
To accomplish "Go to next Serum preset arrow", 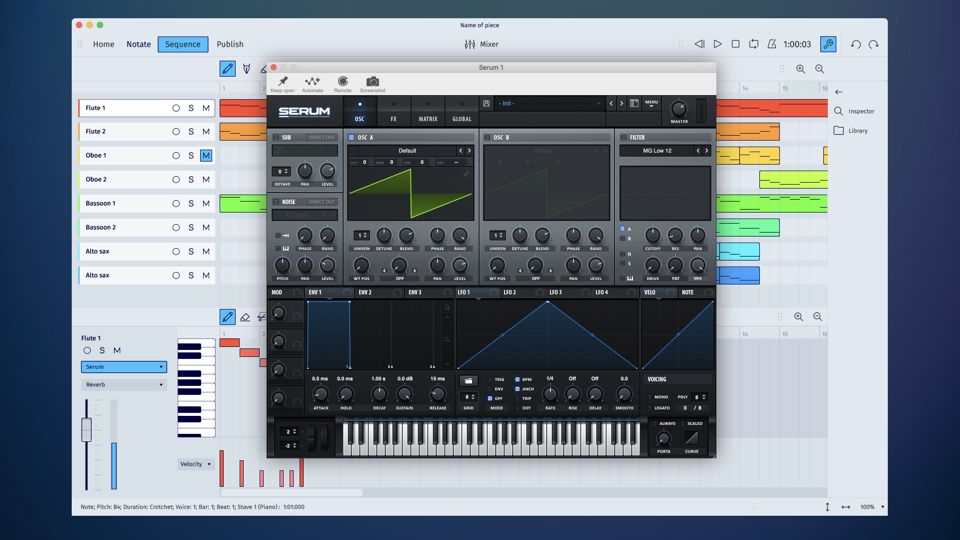I will tap(621, 103).
